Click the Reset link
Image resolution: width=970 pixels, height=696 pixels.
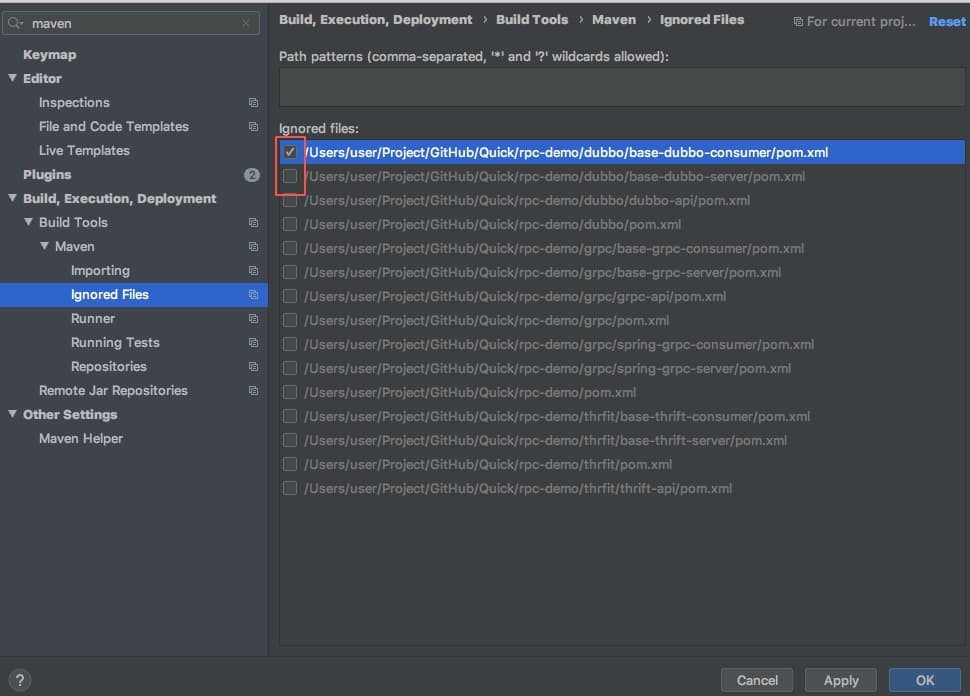tap(946, 21)
